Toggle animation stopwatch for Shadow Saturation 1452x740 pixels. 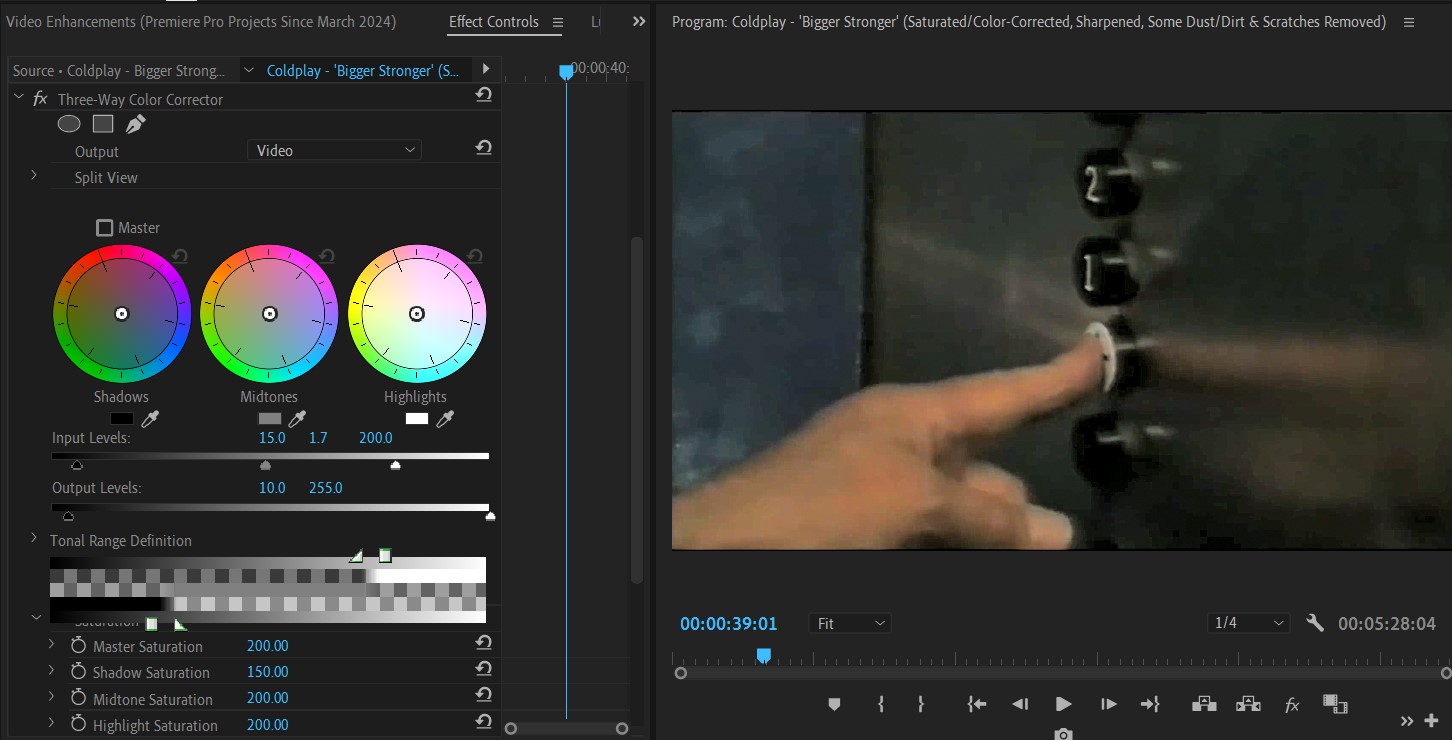pyautogui.click(x=78, y=672)
